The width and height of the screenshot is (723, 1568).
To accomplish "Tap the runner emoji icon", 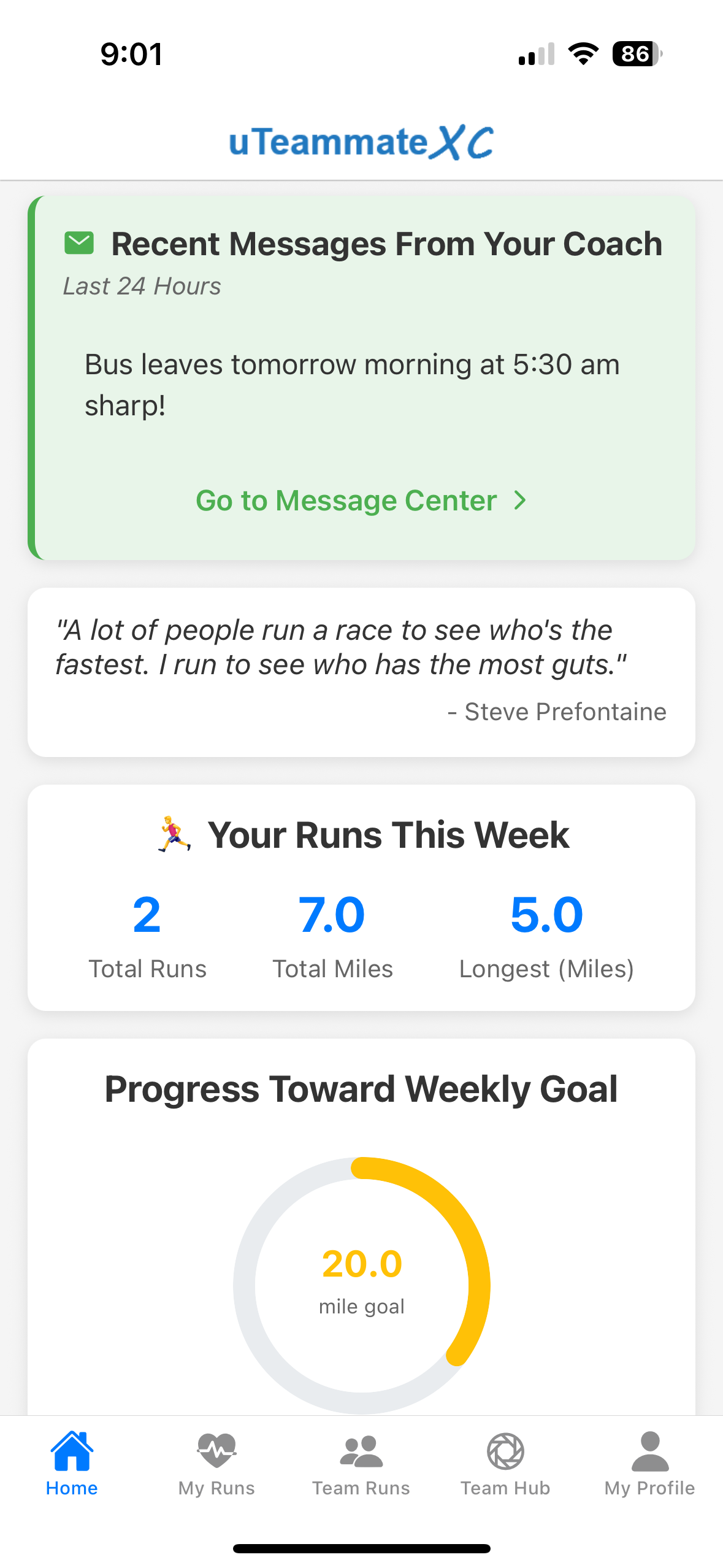I will (x=175, y=834).
